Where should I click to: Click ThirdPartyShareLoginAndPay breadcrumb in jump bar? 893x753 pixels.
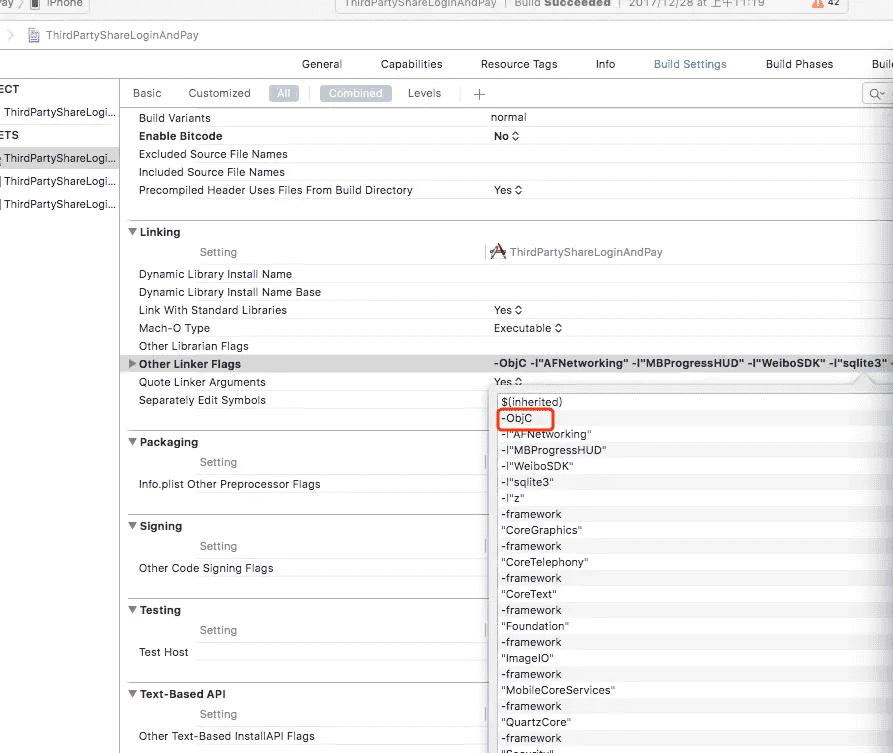click(122, 35)
